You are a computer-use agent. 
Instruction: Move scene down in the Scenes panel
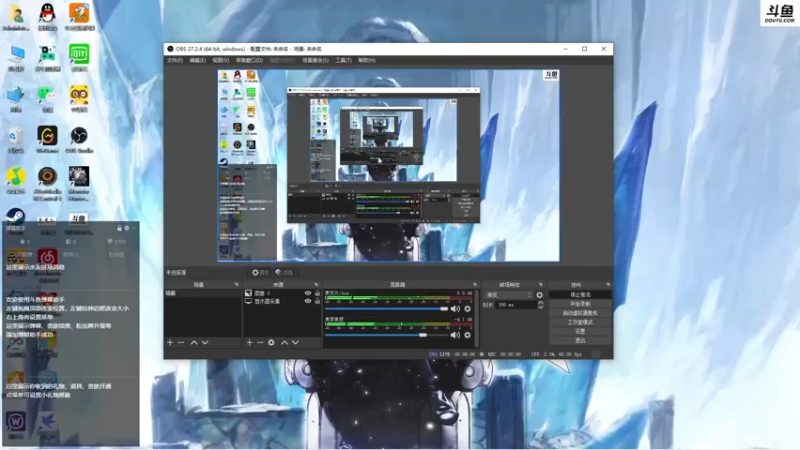(x=205, y=342)
